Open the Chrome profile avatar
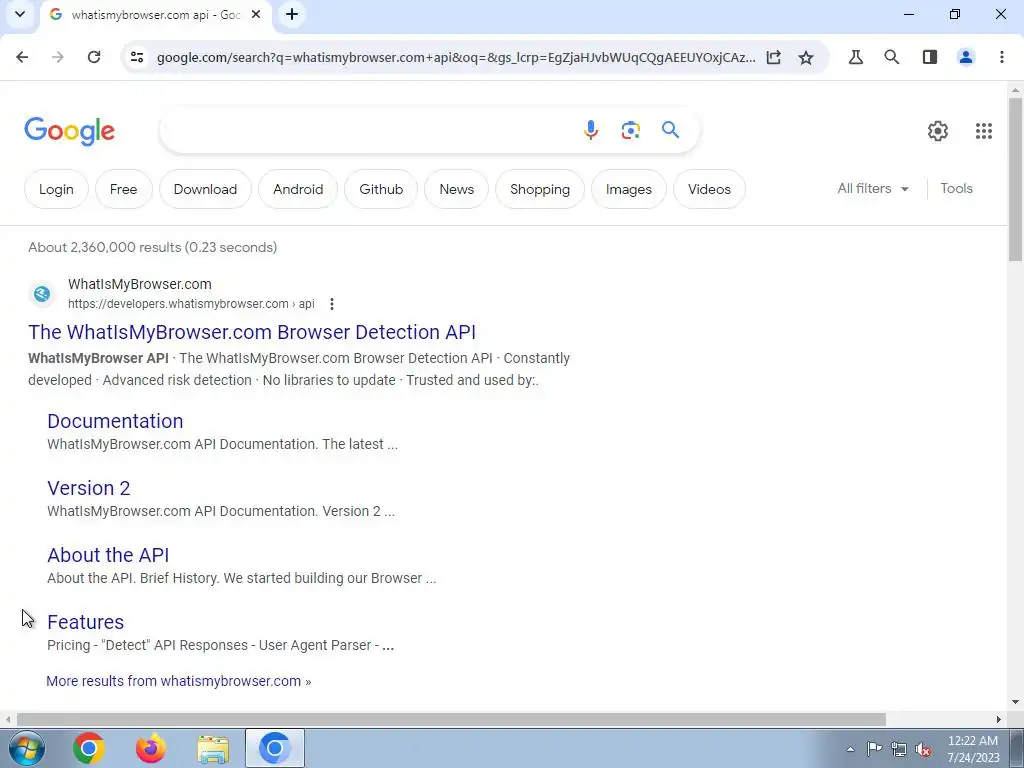Image resolution: width=1024 pixels, height=768 pixels. point(965,57)
